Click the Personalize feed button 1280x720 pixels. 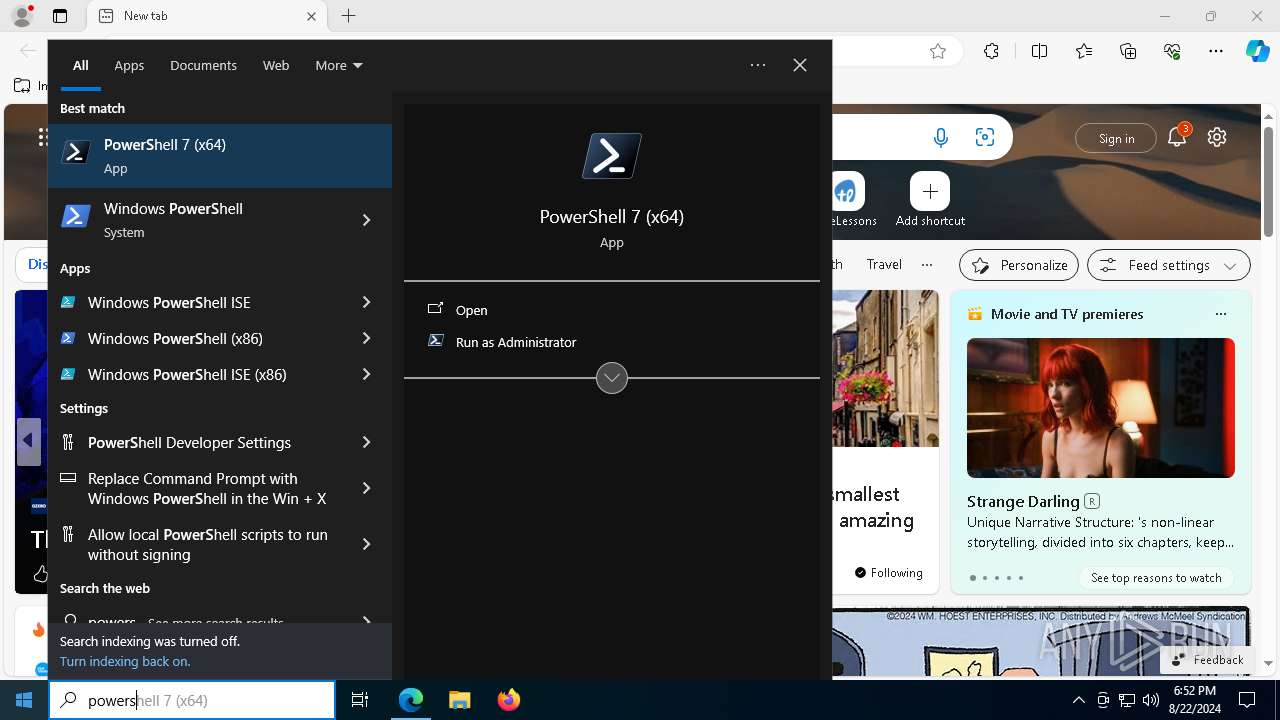click(1019, 265)
